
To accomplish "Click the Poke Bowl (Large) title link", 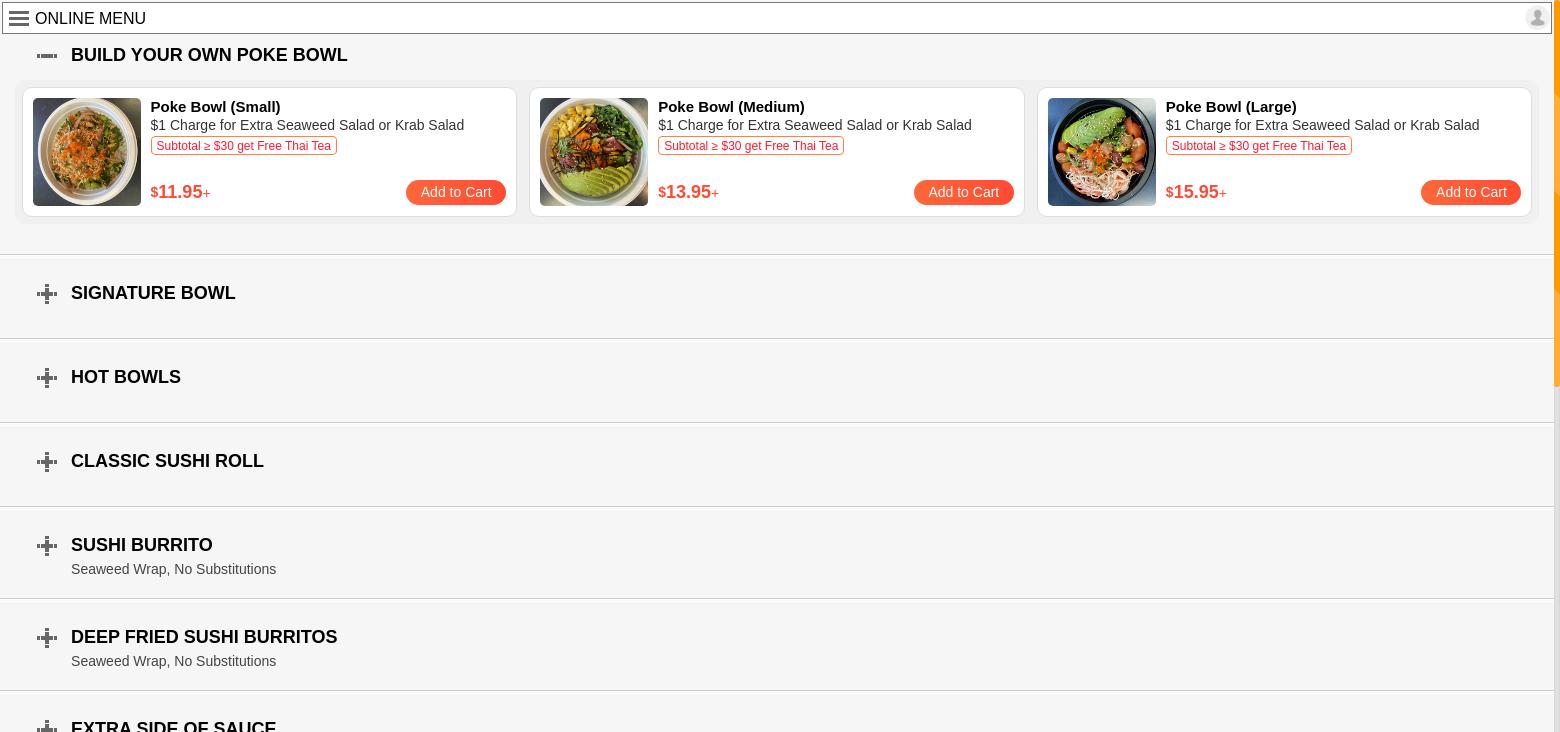I will pyautogui.click(x=1231, y=107).
